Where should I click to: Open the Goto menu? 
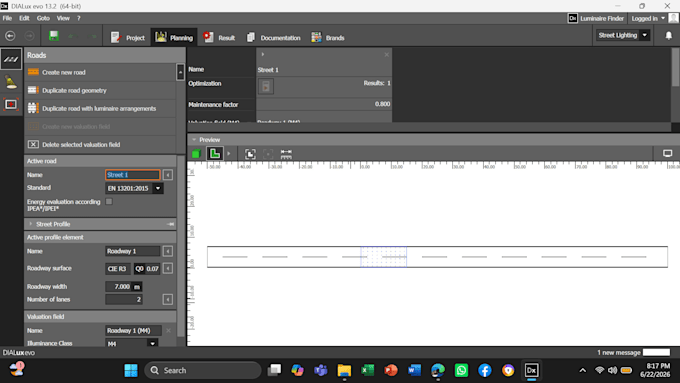coord(43,18)
